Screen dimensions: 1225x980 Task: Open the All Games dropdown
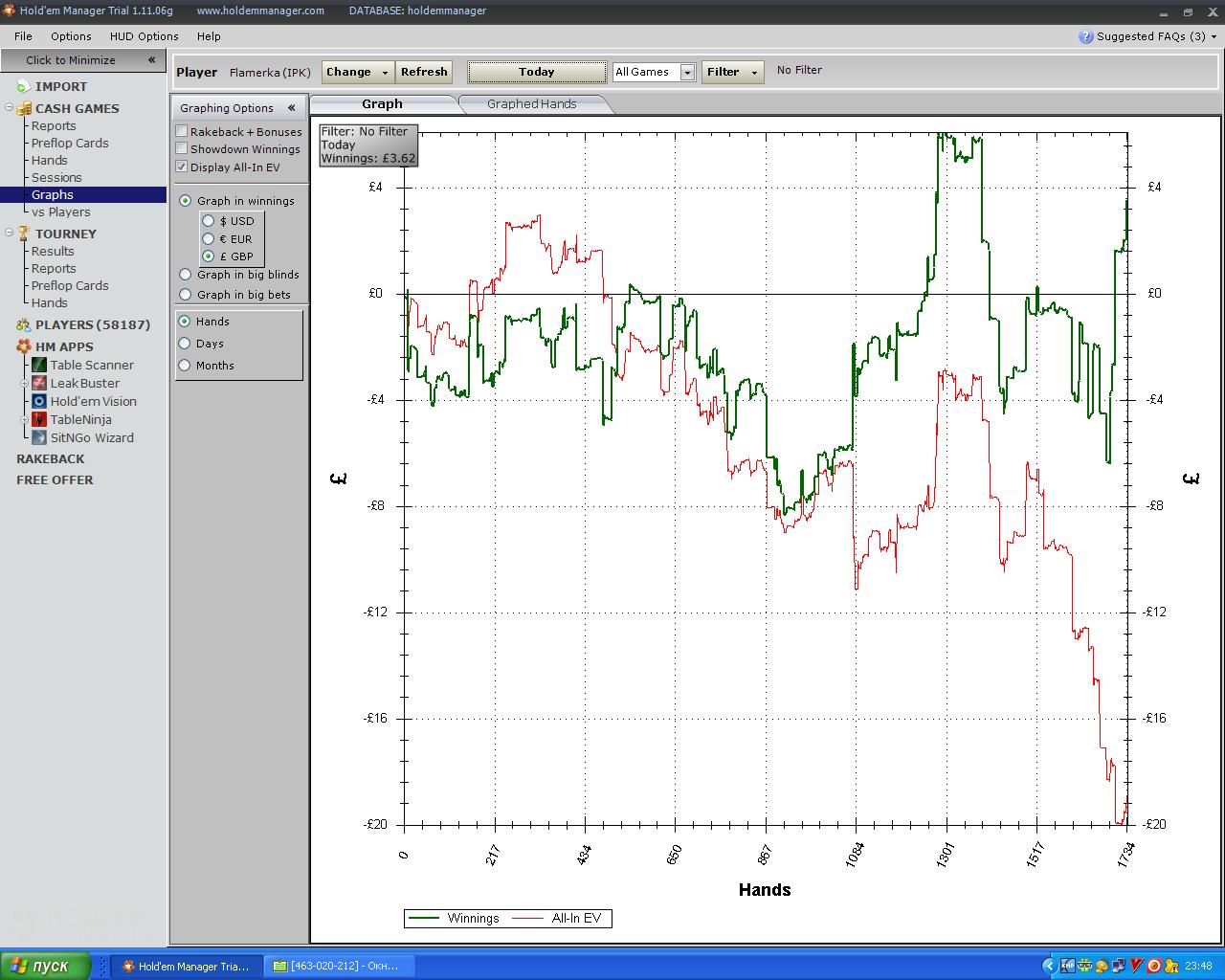[x=686, y=72]
